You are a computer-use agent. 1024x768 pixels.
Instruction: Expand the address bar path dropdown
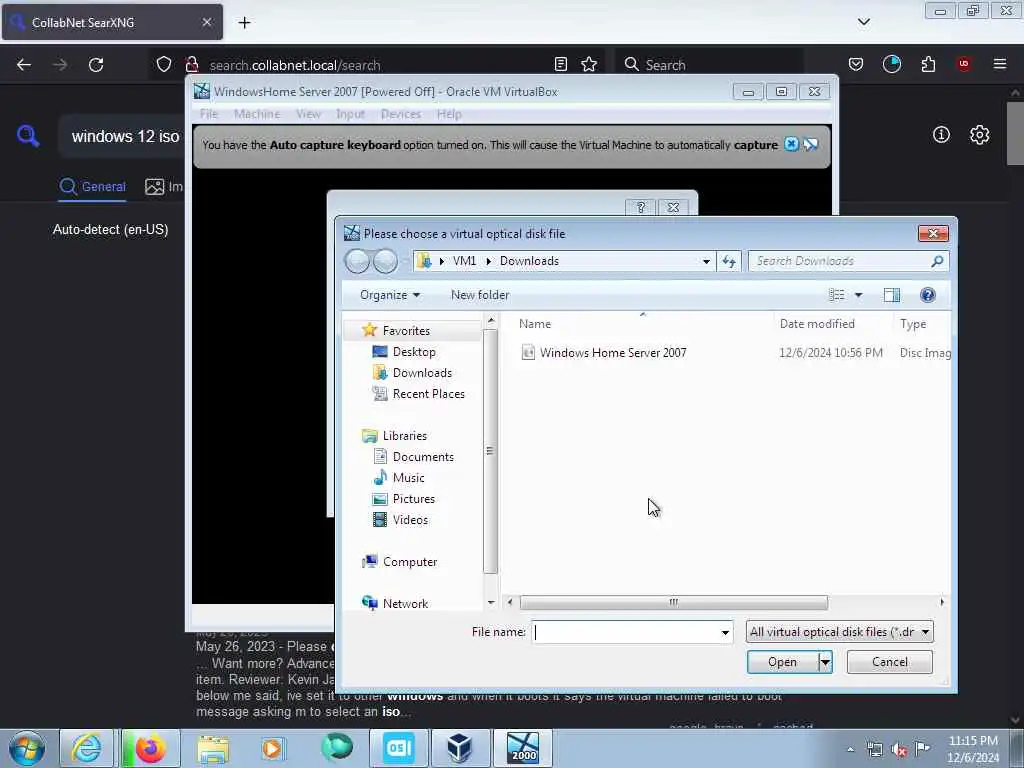pyautogui.click(x=706, y=261)
